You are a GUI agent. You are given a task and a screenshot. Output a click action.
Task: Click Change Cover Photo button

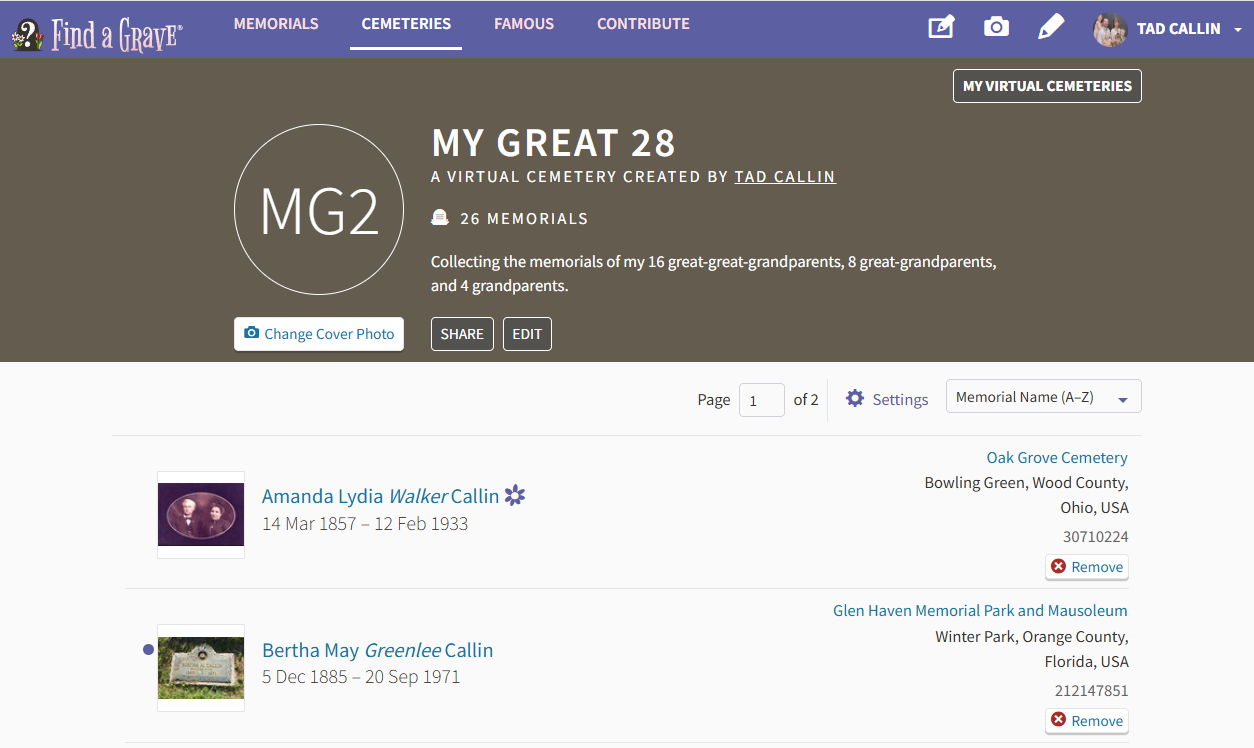pos(319,334)
